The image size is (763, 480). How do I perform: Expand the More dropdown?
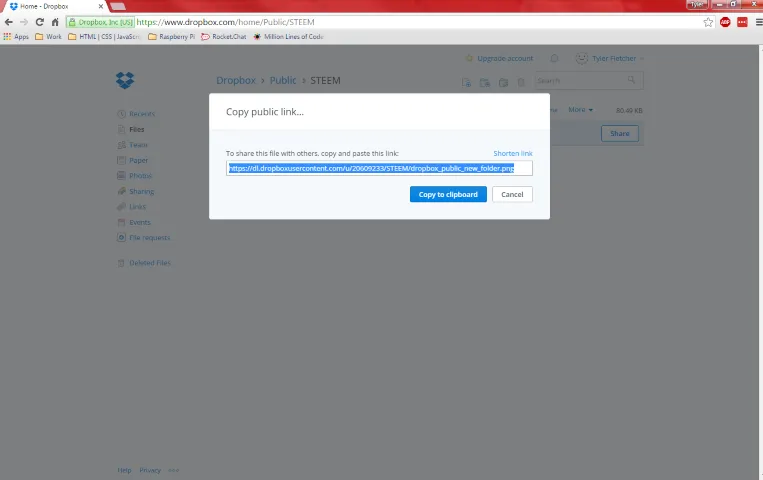(x=581, y=110)
